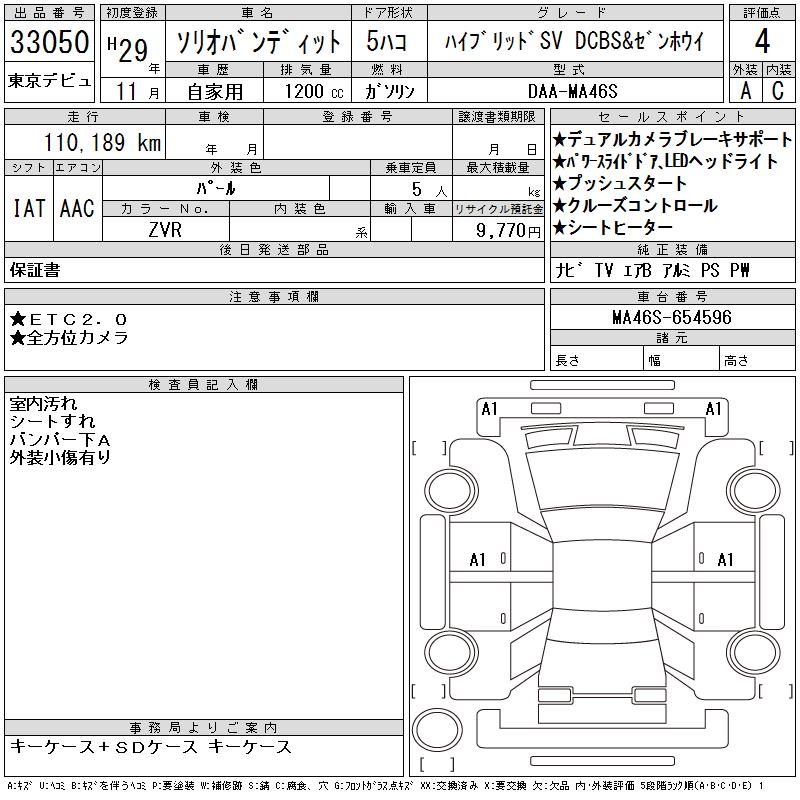Select inspector note 外装小傷有り

tap(60, 458)
